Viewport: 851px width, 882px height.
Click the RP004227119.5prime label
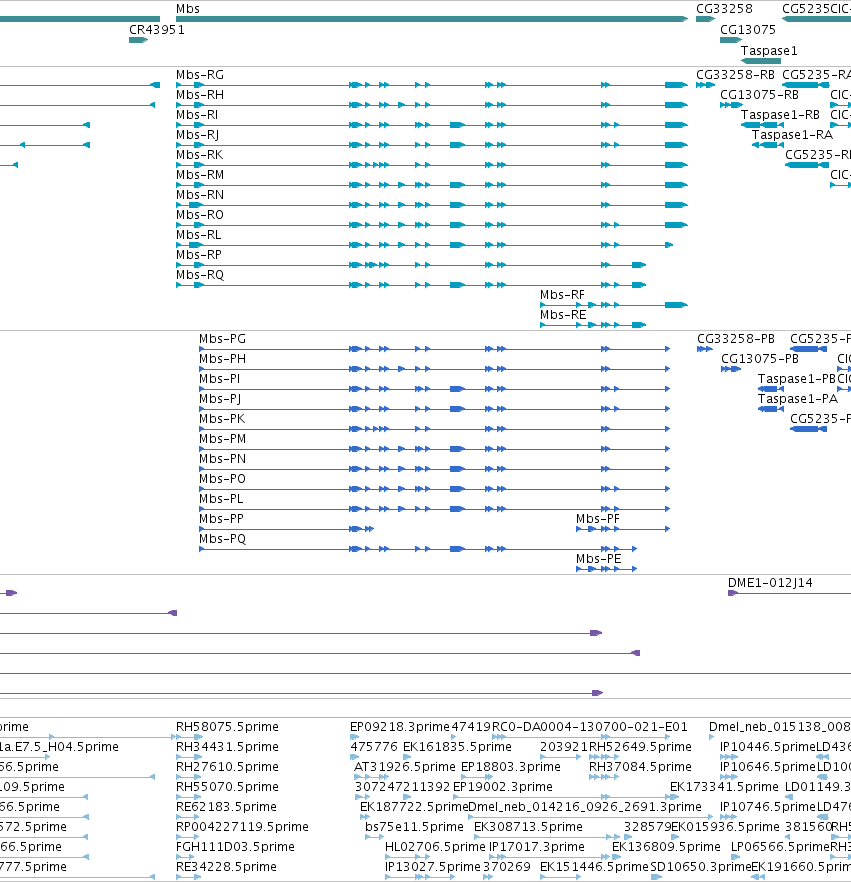(242, 827)
